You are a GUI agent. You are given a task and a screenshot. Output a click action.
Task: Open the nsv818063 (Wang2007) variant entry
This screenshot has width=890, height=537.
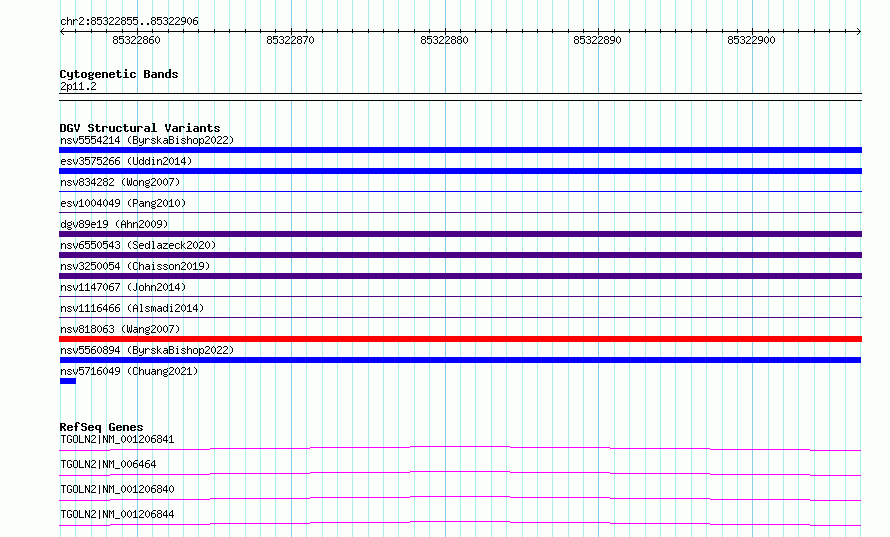click(x=120, y=329)
